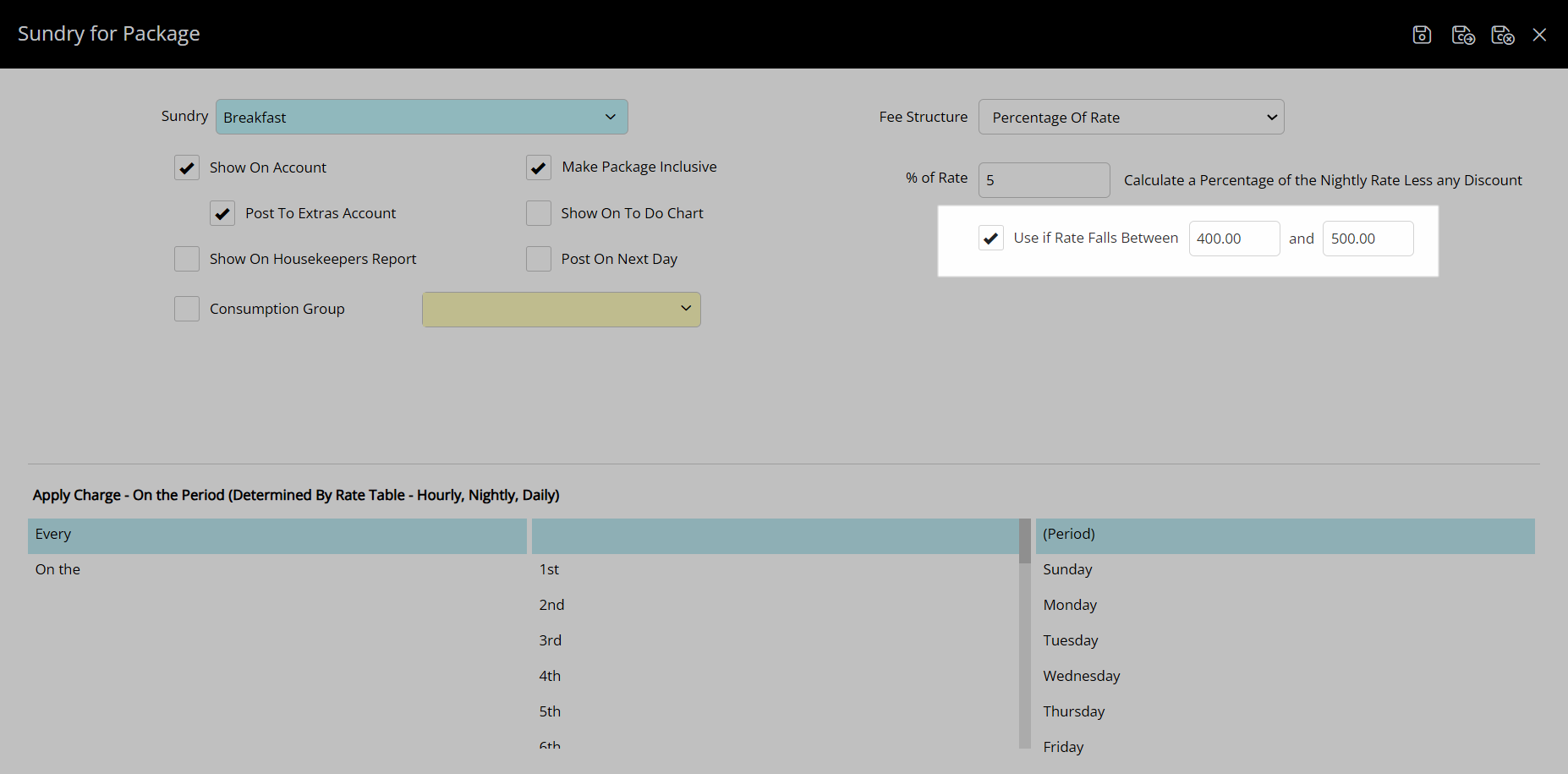This screenshot has height=774, width=1568.
Task: Click the Save and Exit icon
Action: point(1502,35)
